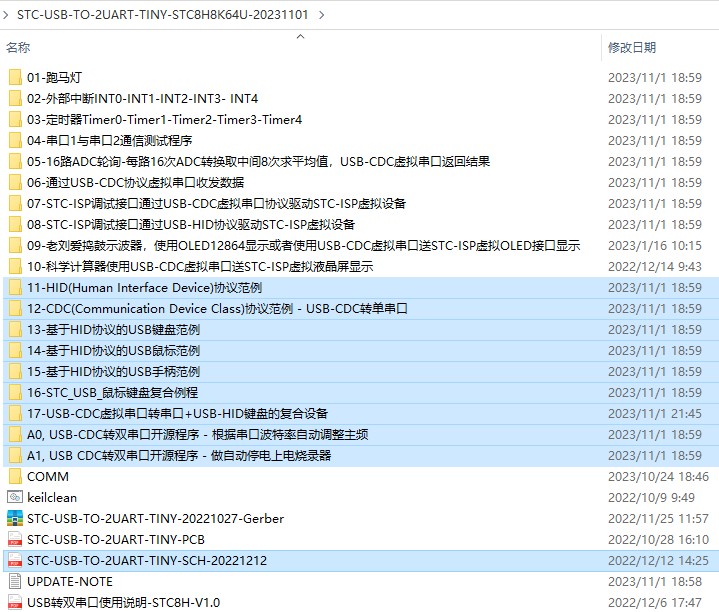Click STC-USB-TO-2UART-TINY-STC8H8K64U-20231101 breadcrumb segment
The height and width of the screenshot is (612, 719).
coord(162,15)
